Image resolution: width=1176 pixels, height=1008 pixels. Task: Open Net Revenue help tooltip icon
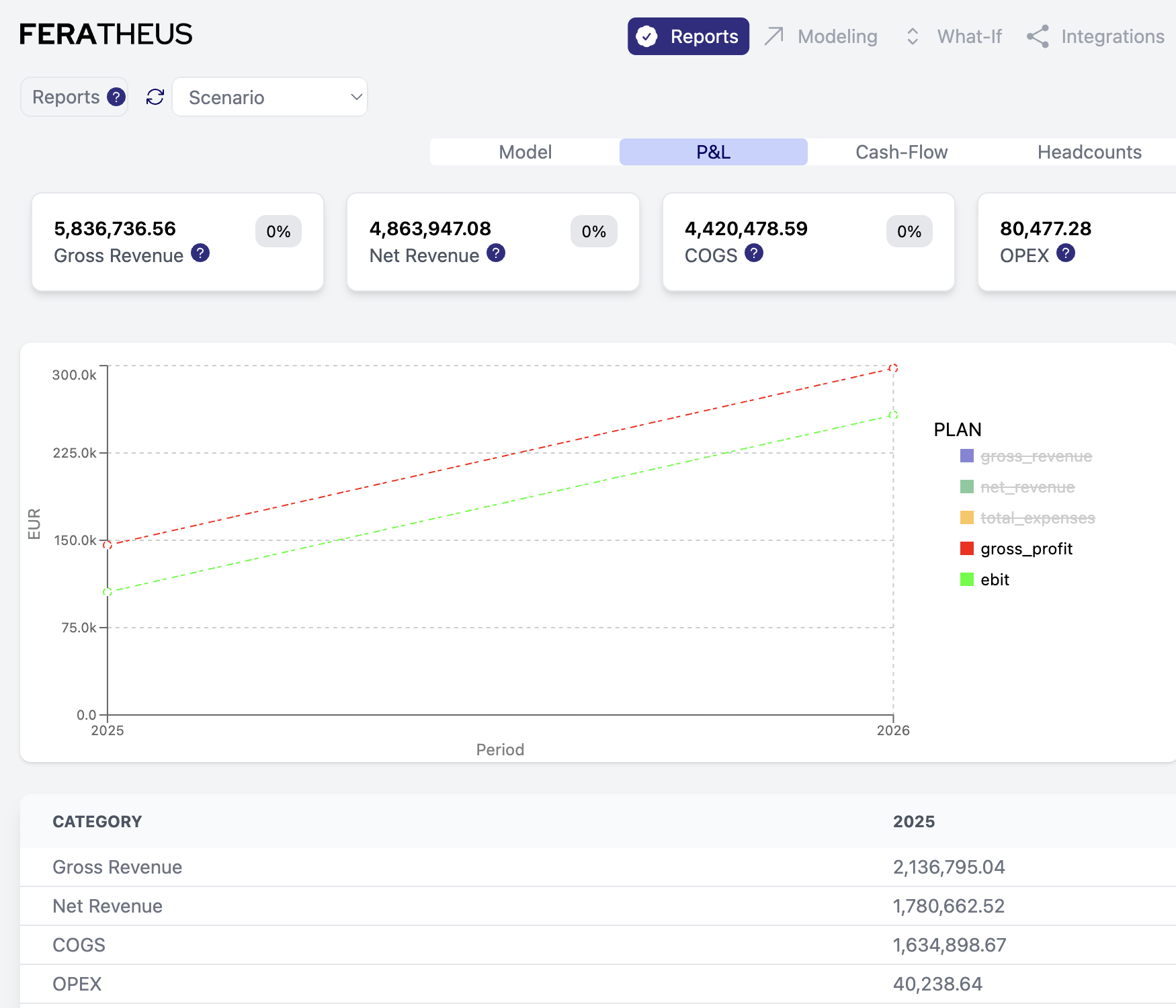496,253
